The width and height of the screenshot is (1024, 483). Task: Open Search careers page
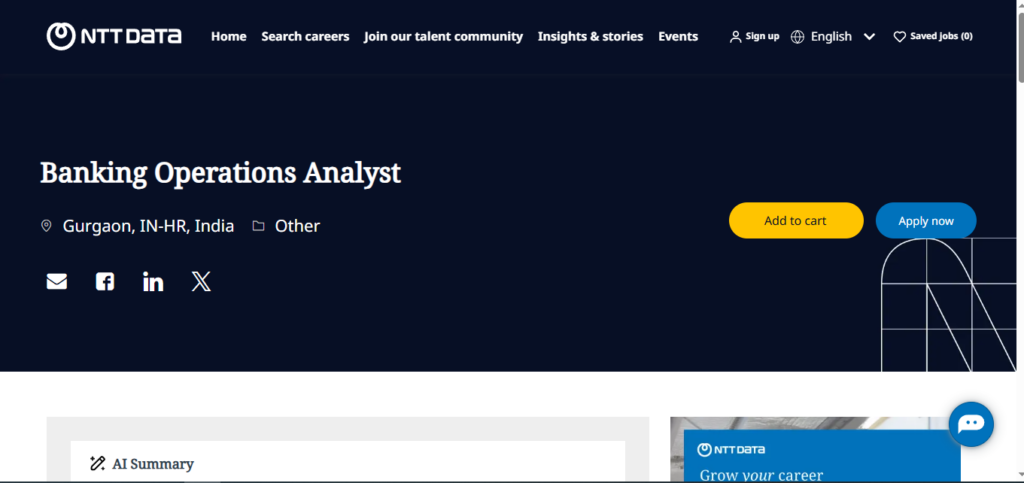tap(305, 37)
